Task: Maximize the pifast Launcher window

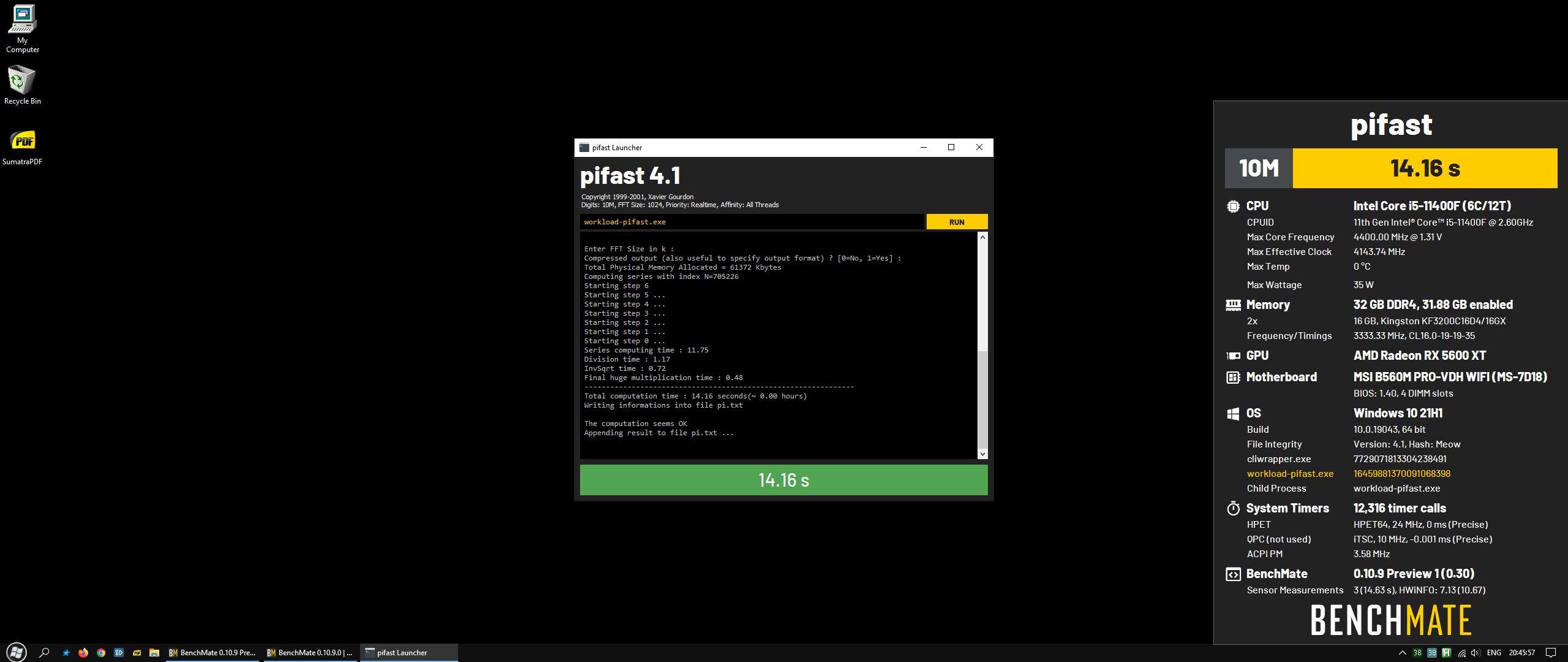Action: point(951,147)
